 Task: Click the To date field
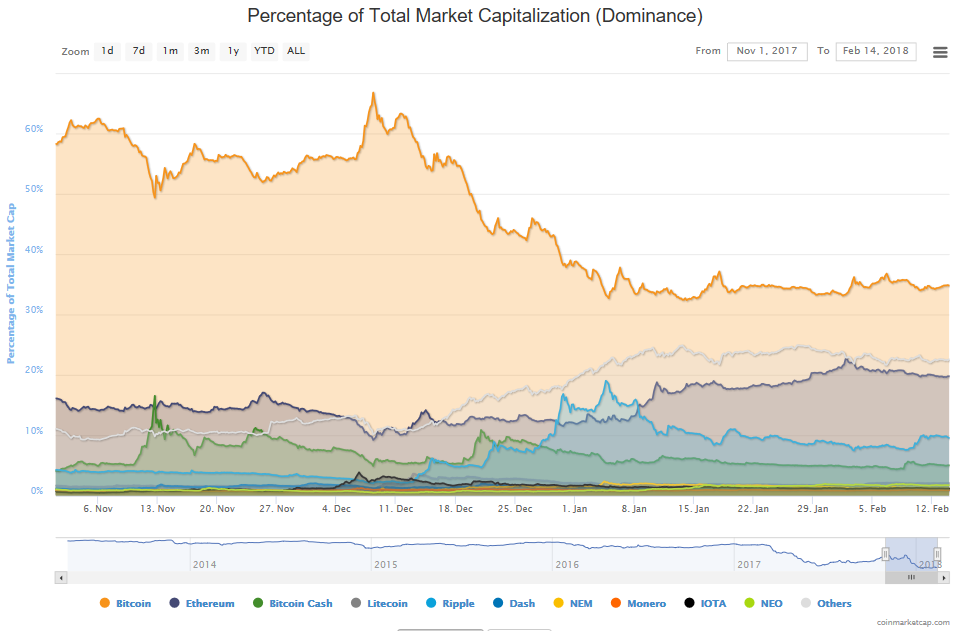(x=875, y=51)
